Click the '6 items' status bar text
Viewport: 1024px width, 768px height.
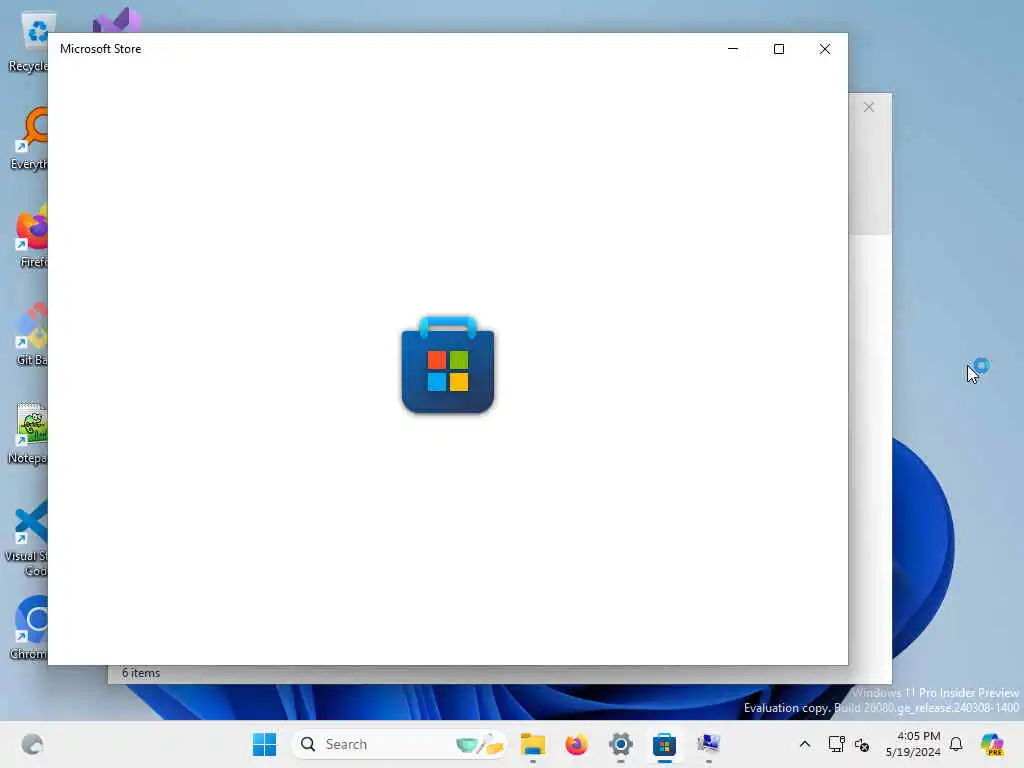click(141, 673)
